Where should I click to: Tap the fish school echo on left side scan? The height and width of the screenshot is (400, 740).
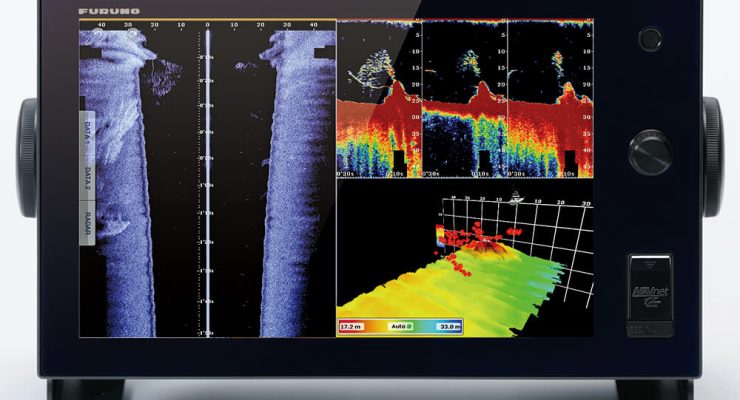[x=163, y=76]
